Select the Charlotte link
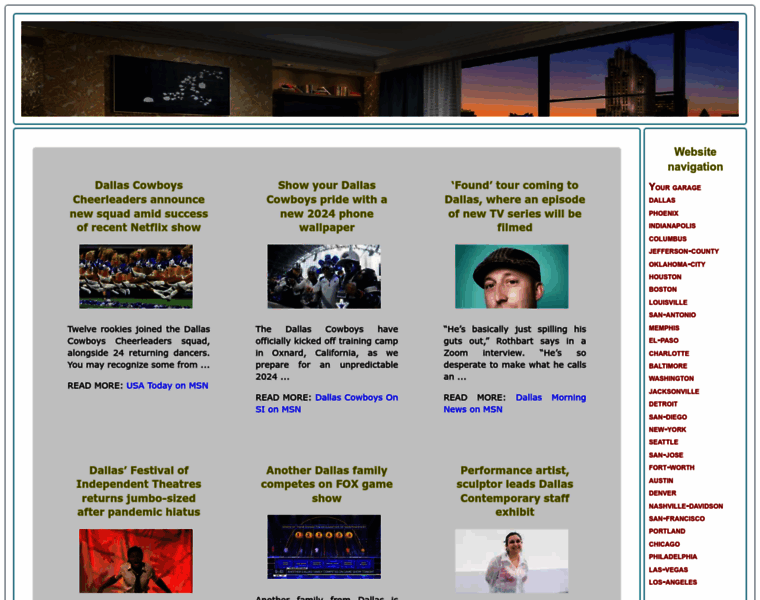760x600 pixels. 669,354
